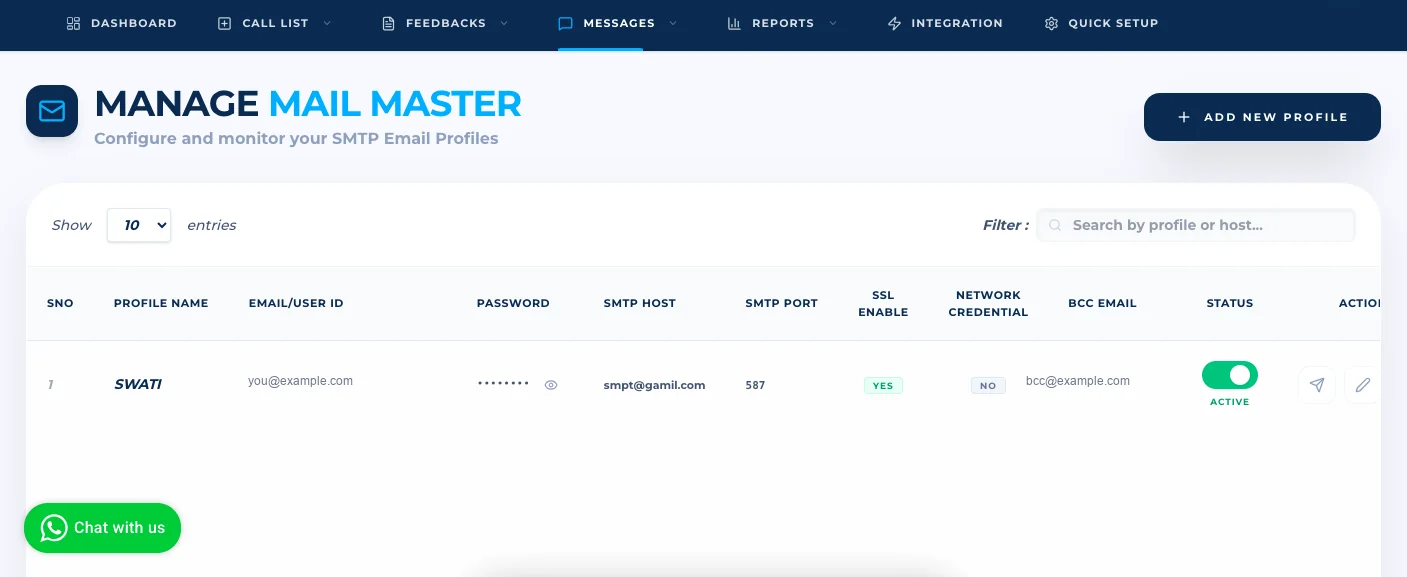Screen dimensions: 1407x577
Task: Click the smpt@gamil.com host cell
Action: click(x=655, y=385)
